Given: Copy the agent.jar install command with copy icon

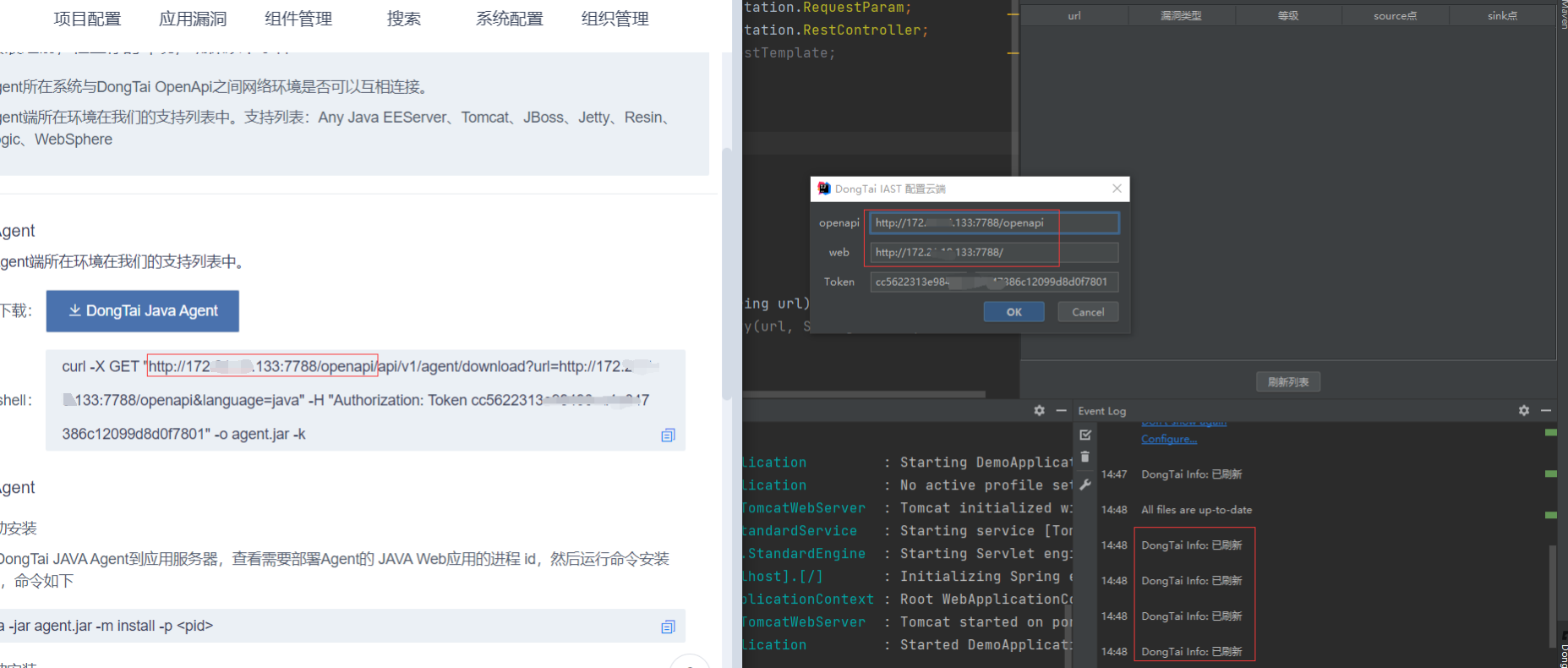Looking at the screenshot, I should [x=668, y=627].
